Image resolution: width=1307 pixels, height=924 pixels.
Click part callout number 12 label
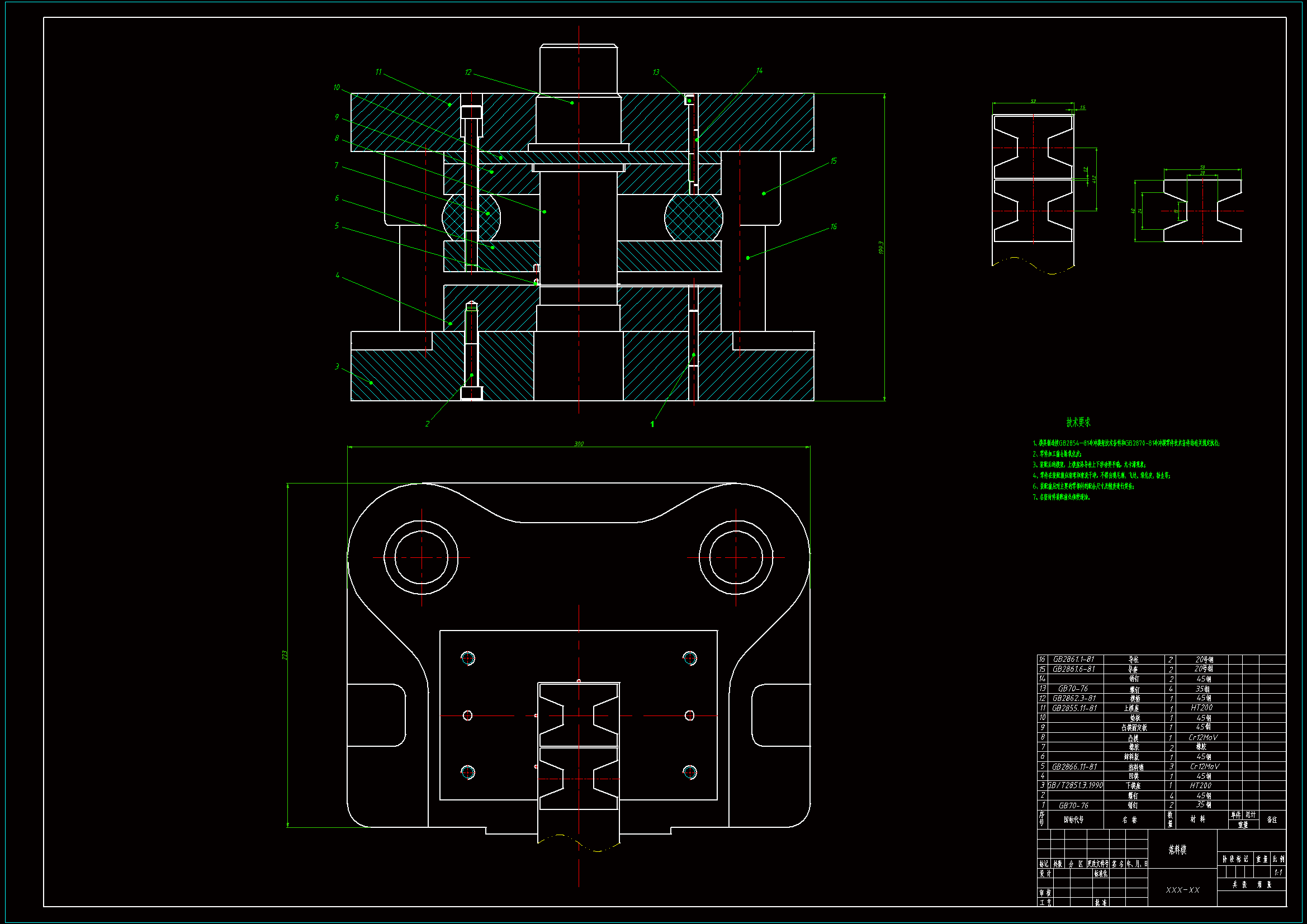click(x=468, y=72)
